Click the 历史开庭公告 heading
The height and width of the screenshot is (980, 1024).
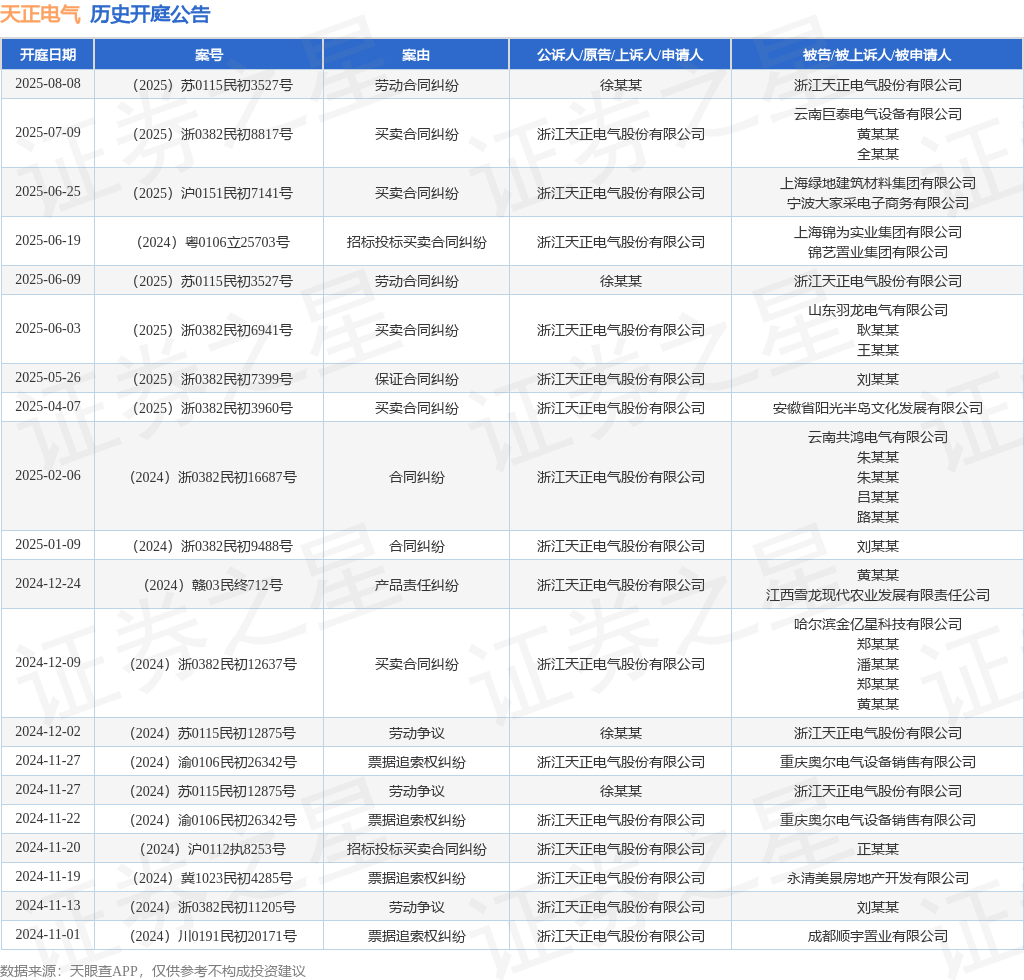click(x=150, y=14)
